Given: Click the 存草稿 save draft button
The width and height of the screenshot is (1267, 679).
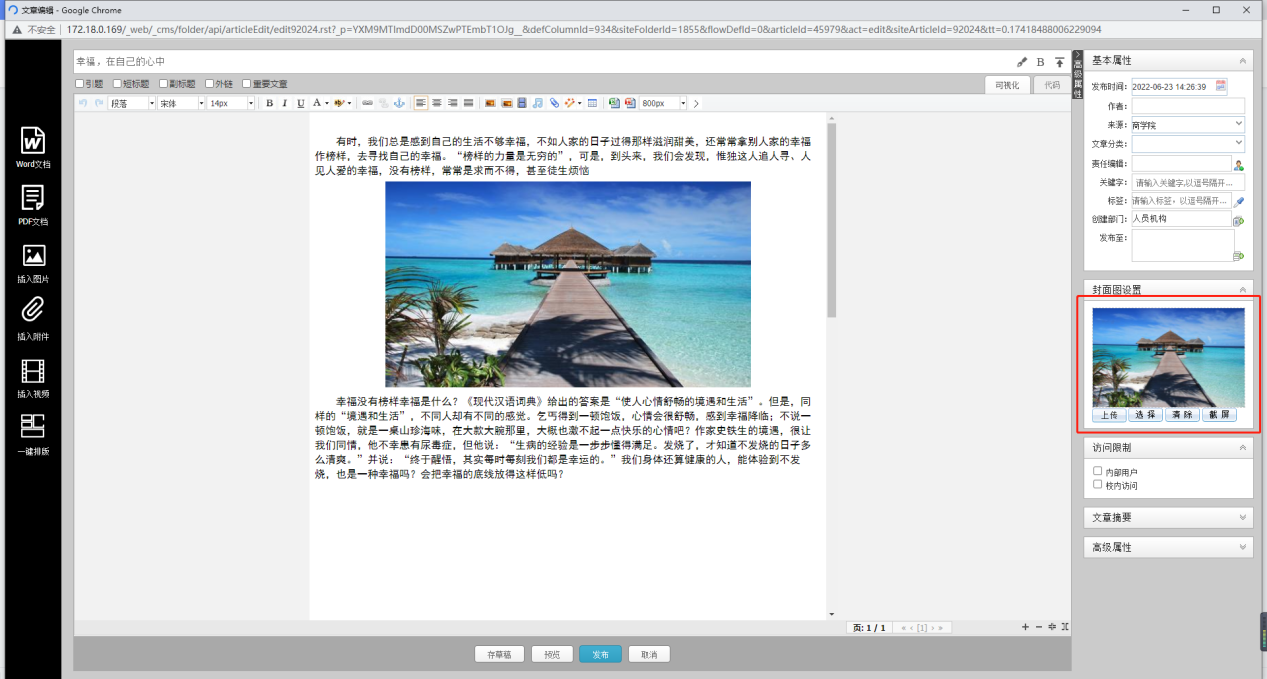Looking at the screenshot, I should 499,655.
